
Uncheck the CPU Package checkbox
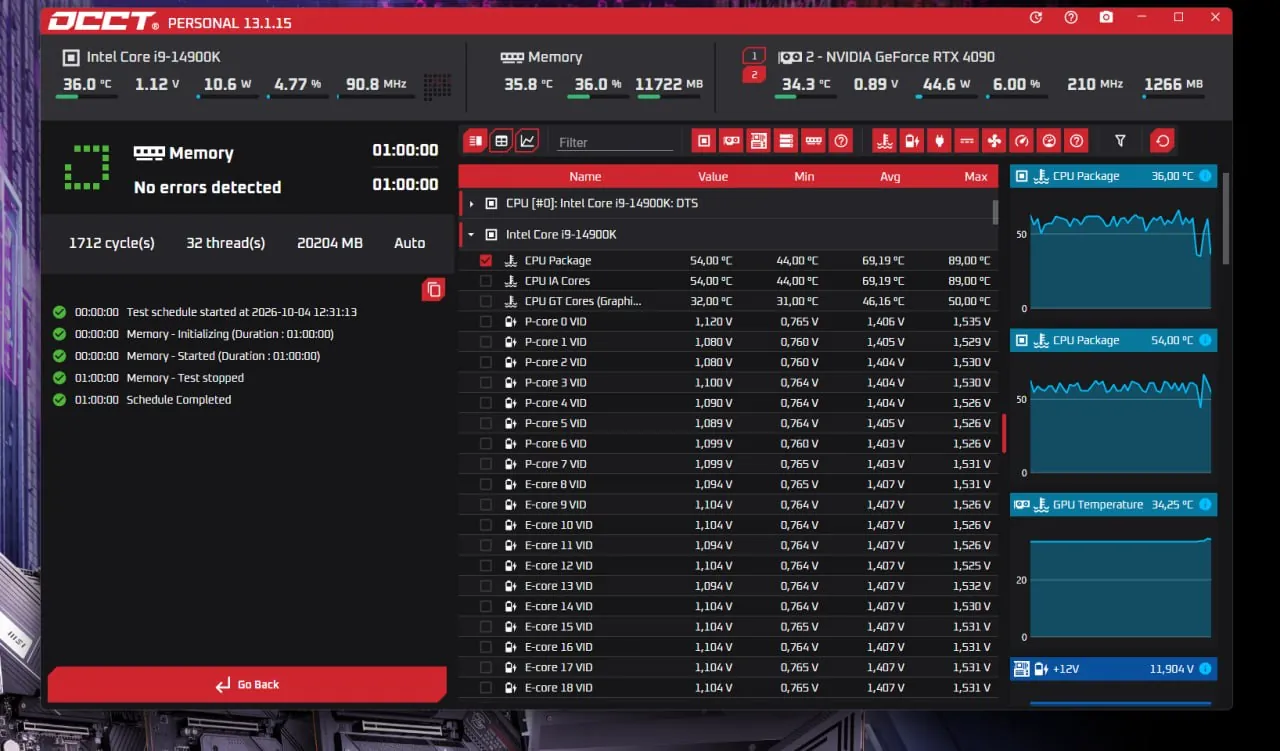[x=486, y=260]
